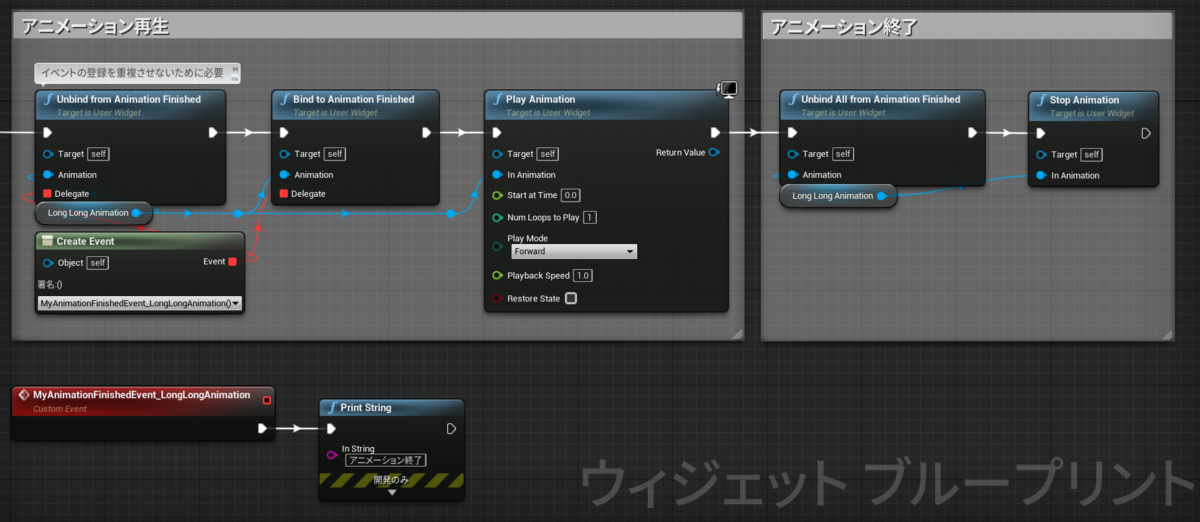
Task: Click exec output pin of Play Animation node
Action: click(714, 132)
